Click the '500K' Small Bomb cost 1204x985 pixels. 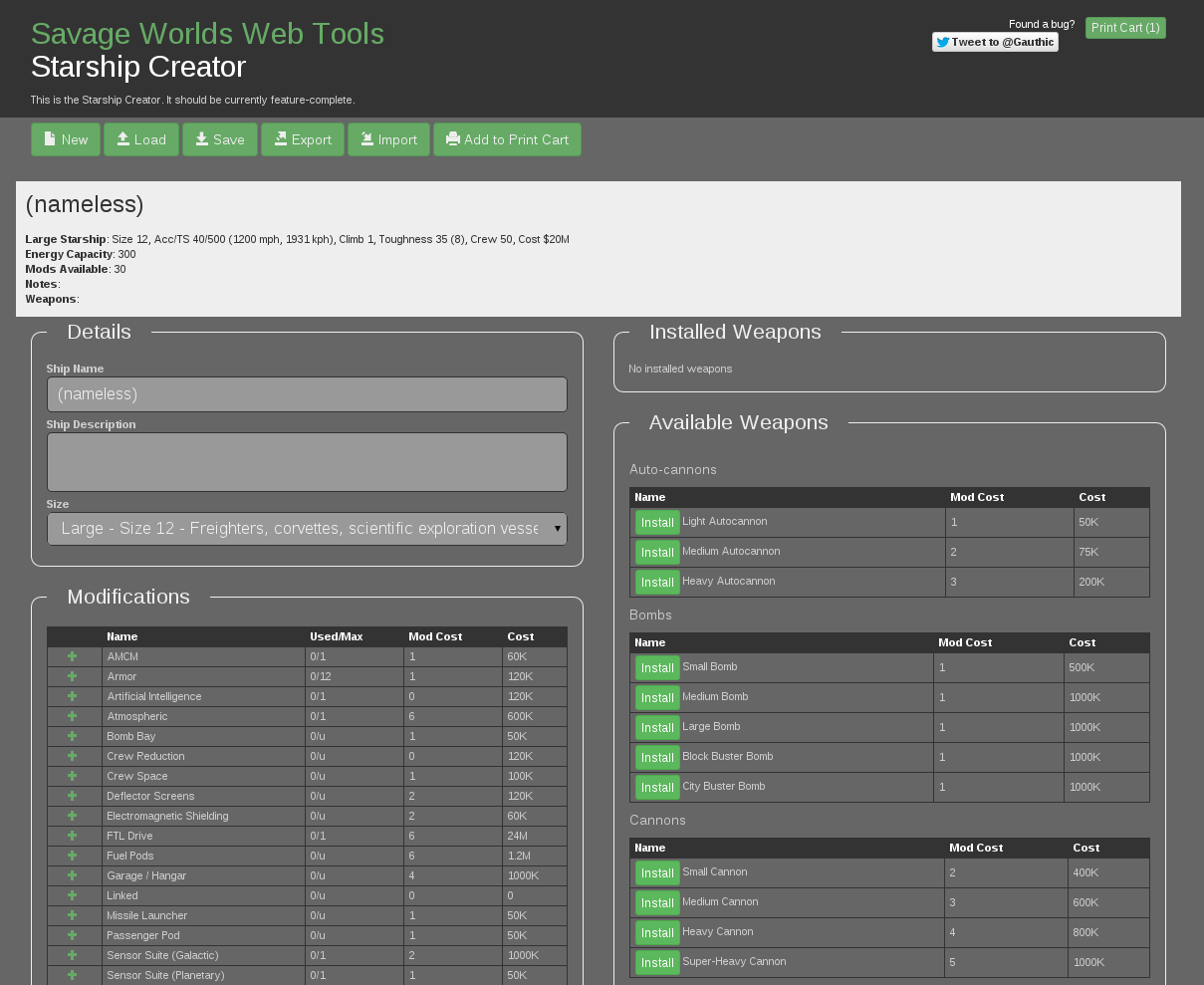coord(1106,667)
